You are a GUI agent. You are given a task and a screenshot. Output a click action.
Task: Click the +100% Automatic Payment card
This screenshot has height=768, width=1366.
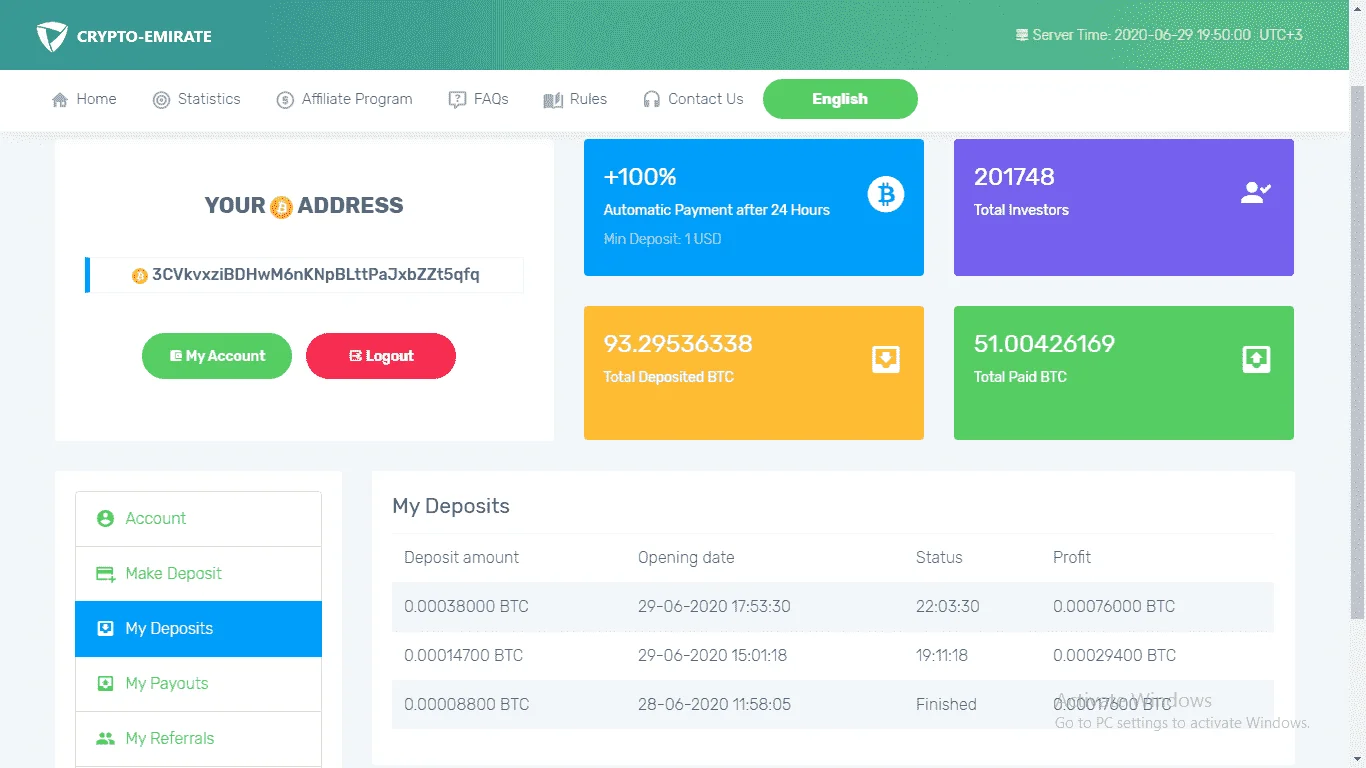[x=754, y=208]
